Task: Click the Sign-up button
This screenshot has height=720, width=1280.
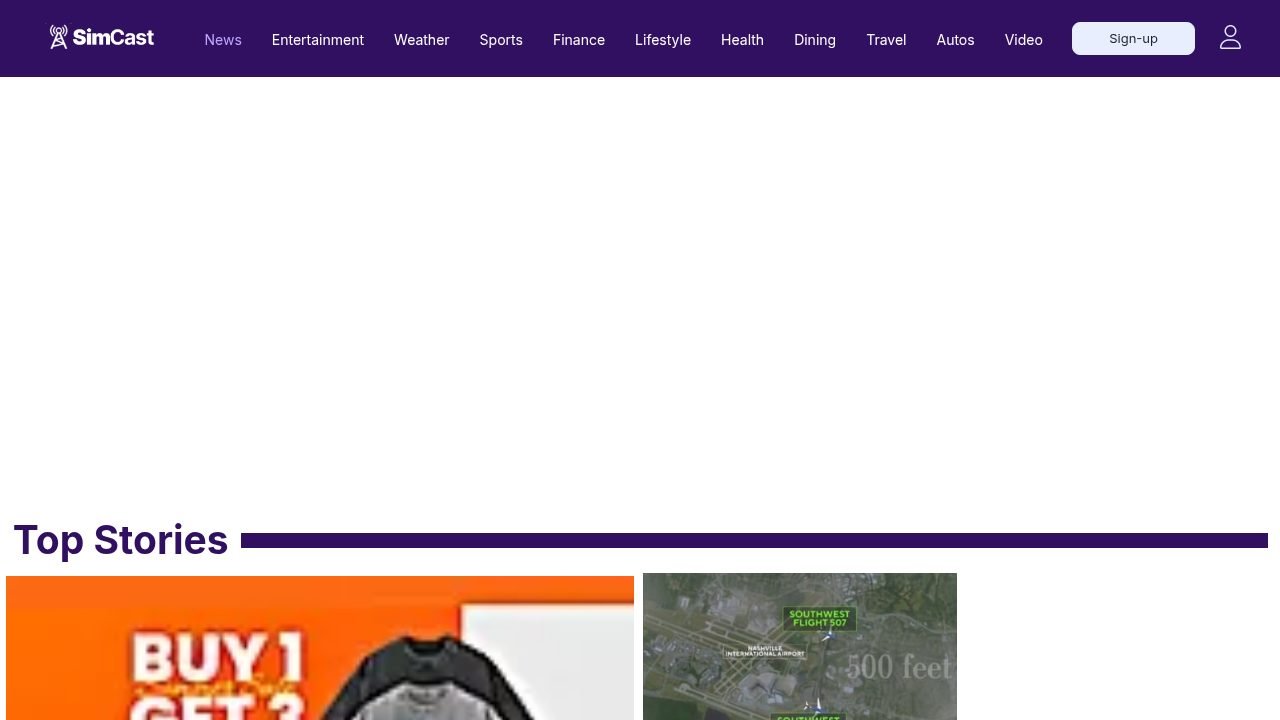Action: 1133,39
